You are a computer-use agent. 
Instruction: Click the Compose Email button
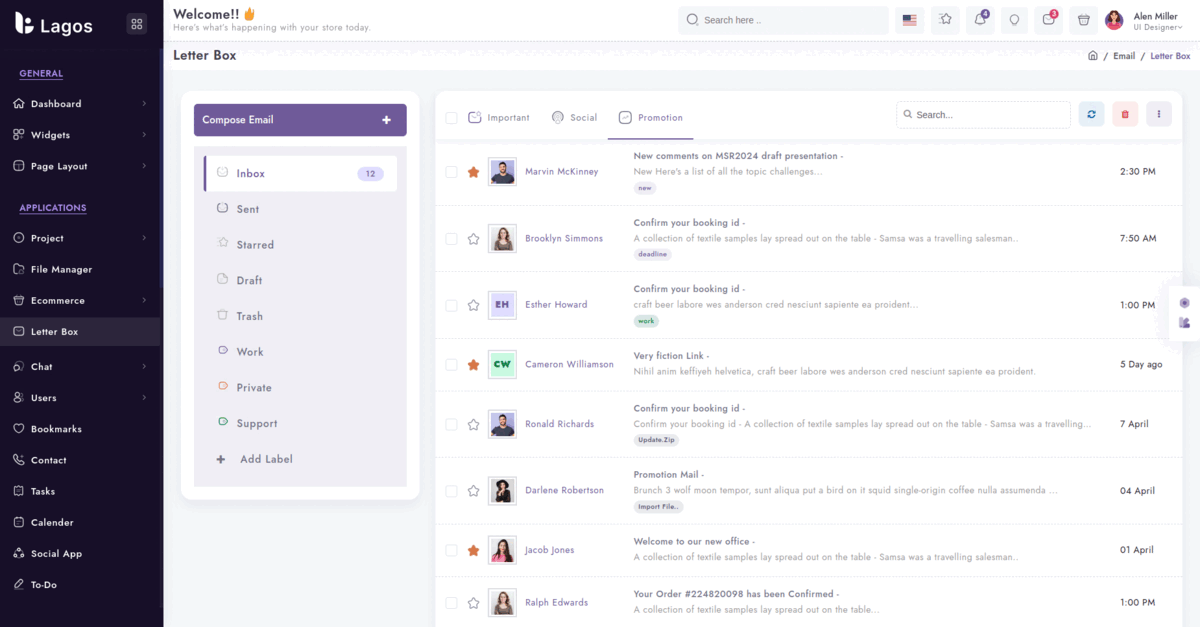pyautogui.click(x=300, y=120)
